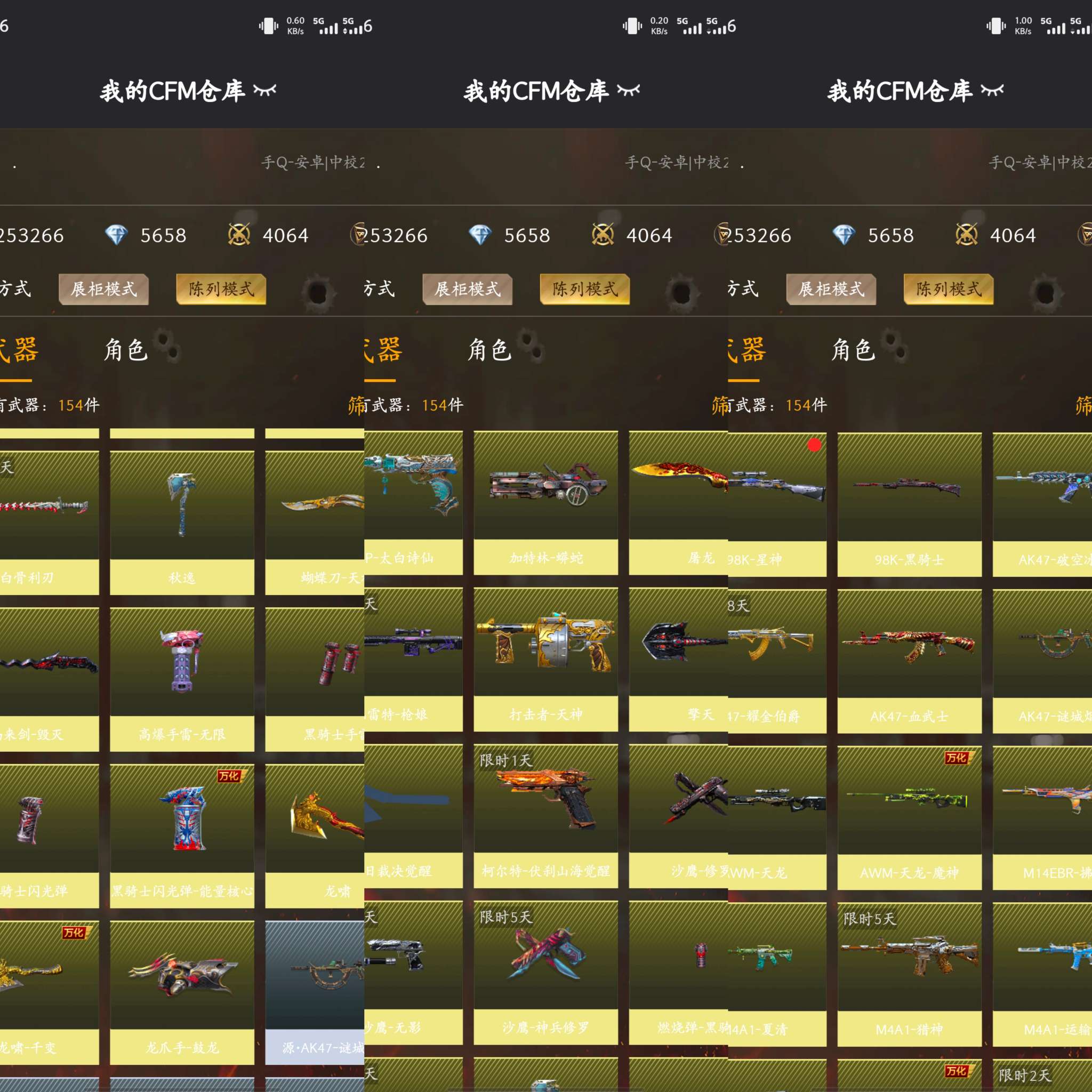Select 黑骑士闪光弹-能量核心 flashbang card
The image size is (1092, 1092).
[181, 834]
